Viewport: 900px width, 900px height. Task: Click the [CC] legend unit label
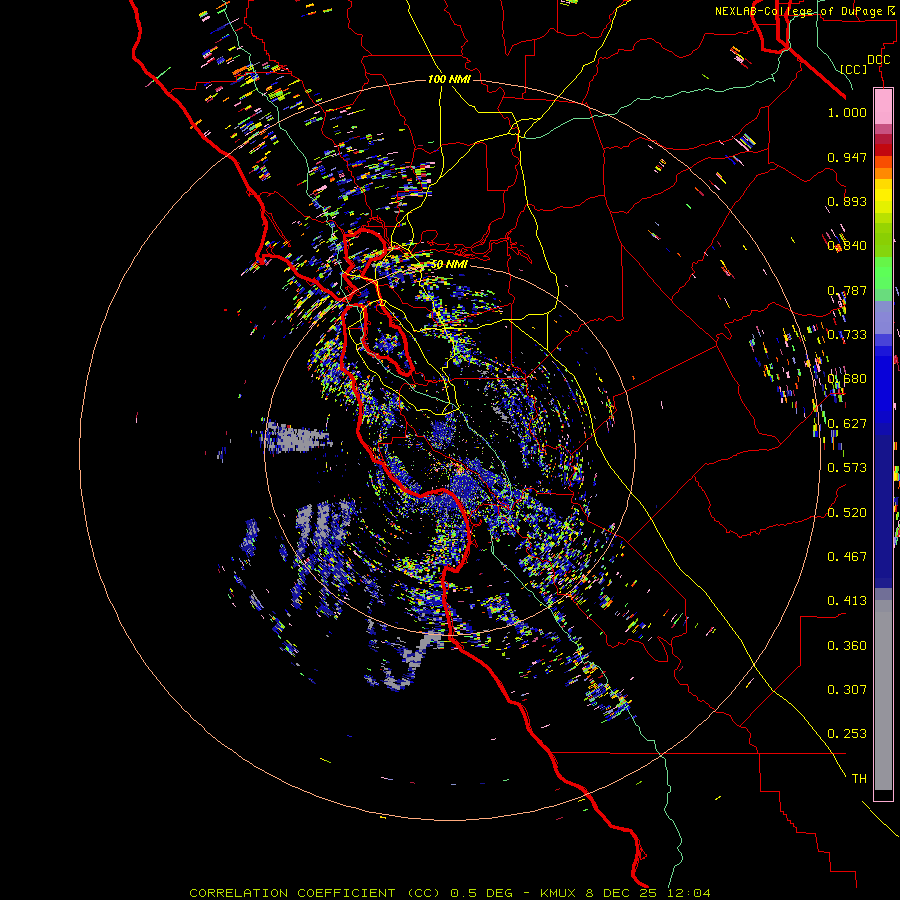point(854,69)
